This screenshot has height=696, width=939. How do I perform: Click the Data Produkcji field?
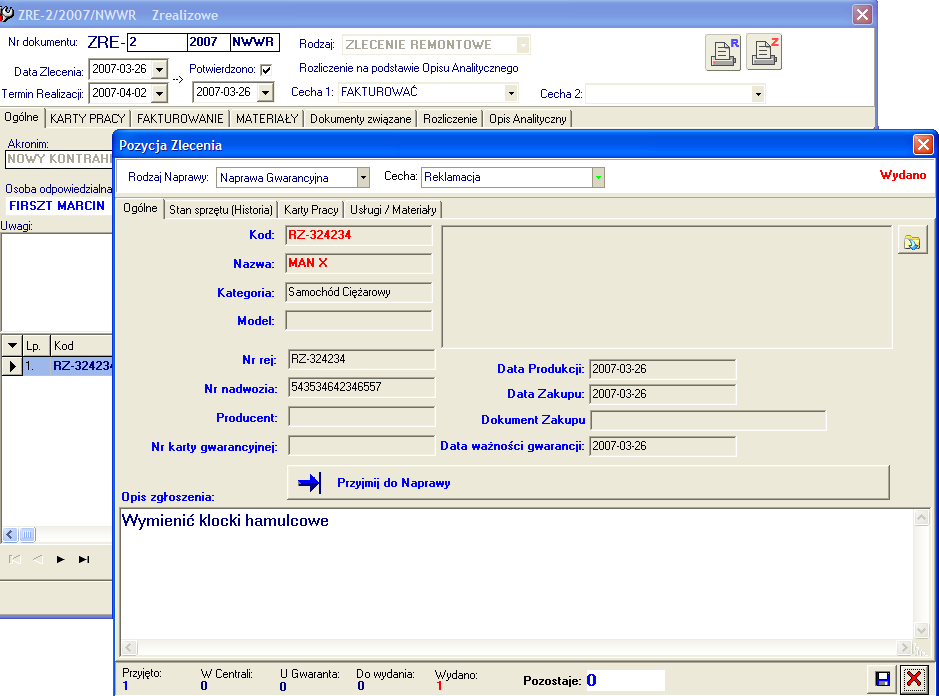[x=662, y=369]
